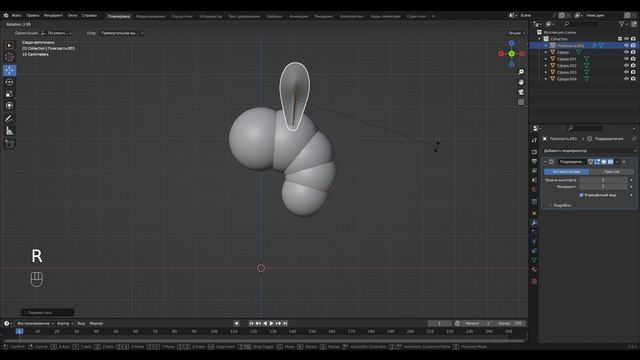The width and height of the screenshot is (640, 360).
Task: Select the Add Cube tool
Action: click(x=9, y=144)
